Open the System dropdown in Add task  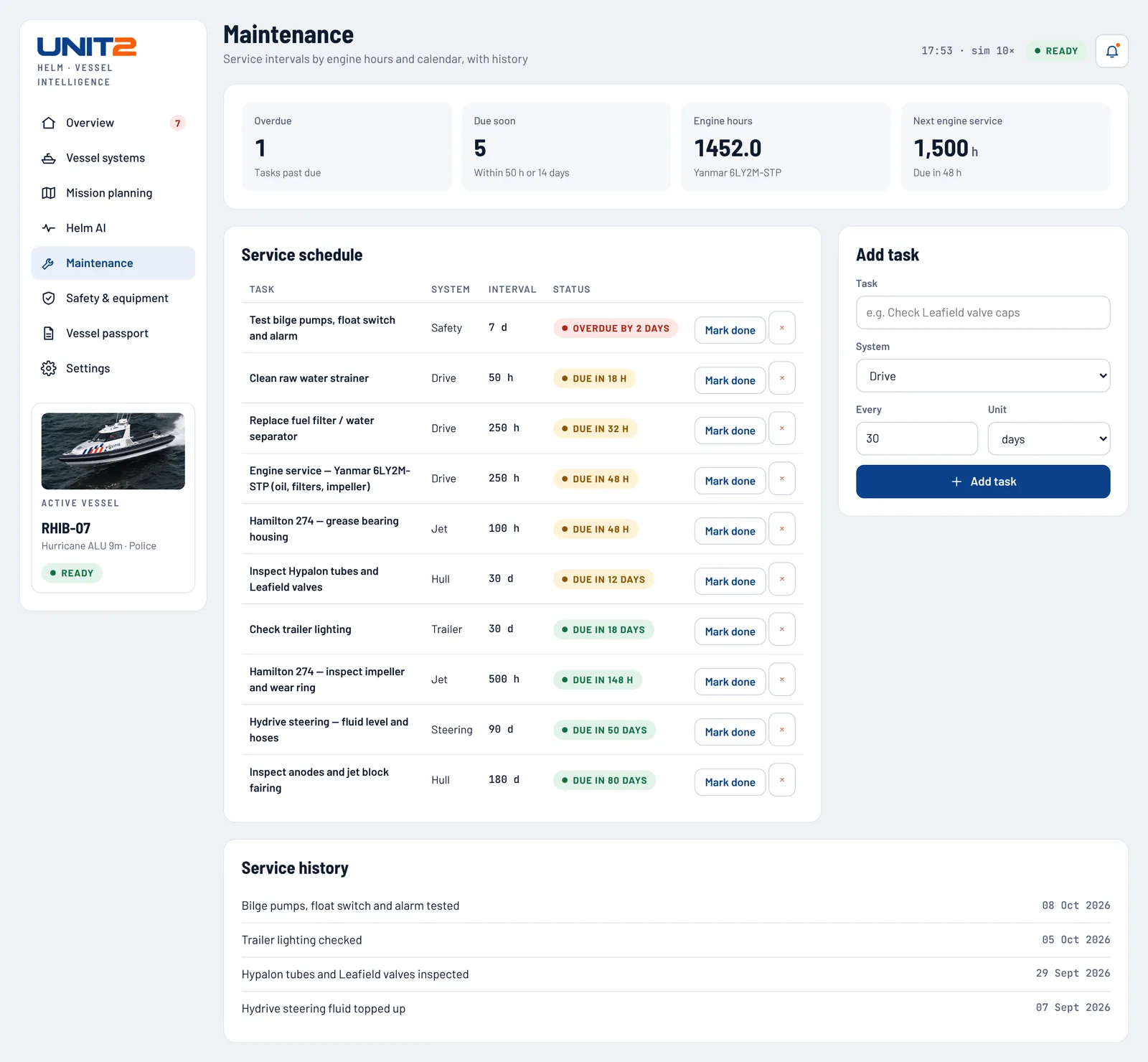point(983,376)
